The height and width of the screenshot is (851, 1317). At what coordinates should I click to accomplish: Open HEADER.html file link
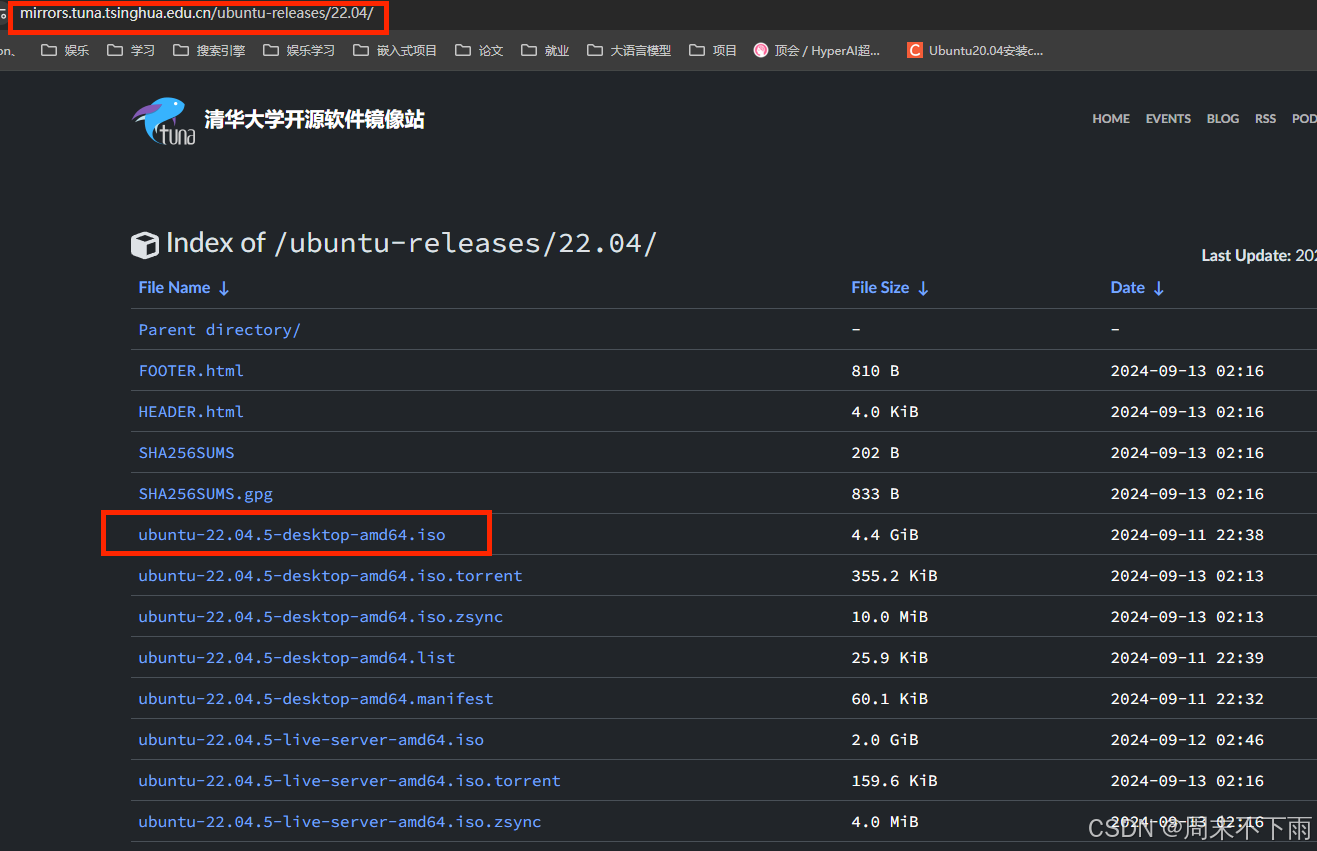point(191,412)
